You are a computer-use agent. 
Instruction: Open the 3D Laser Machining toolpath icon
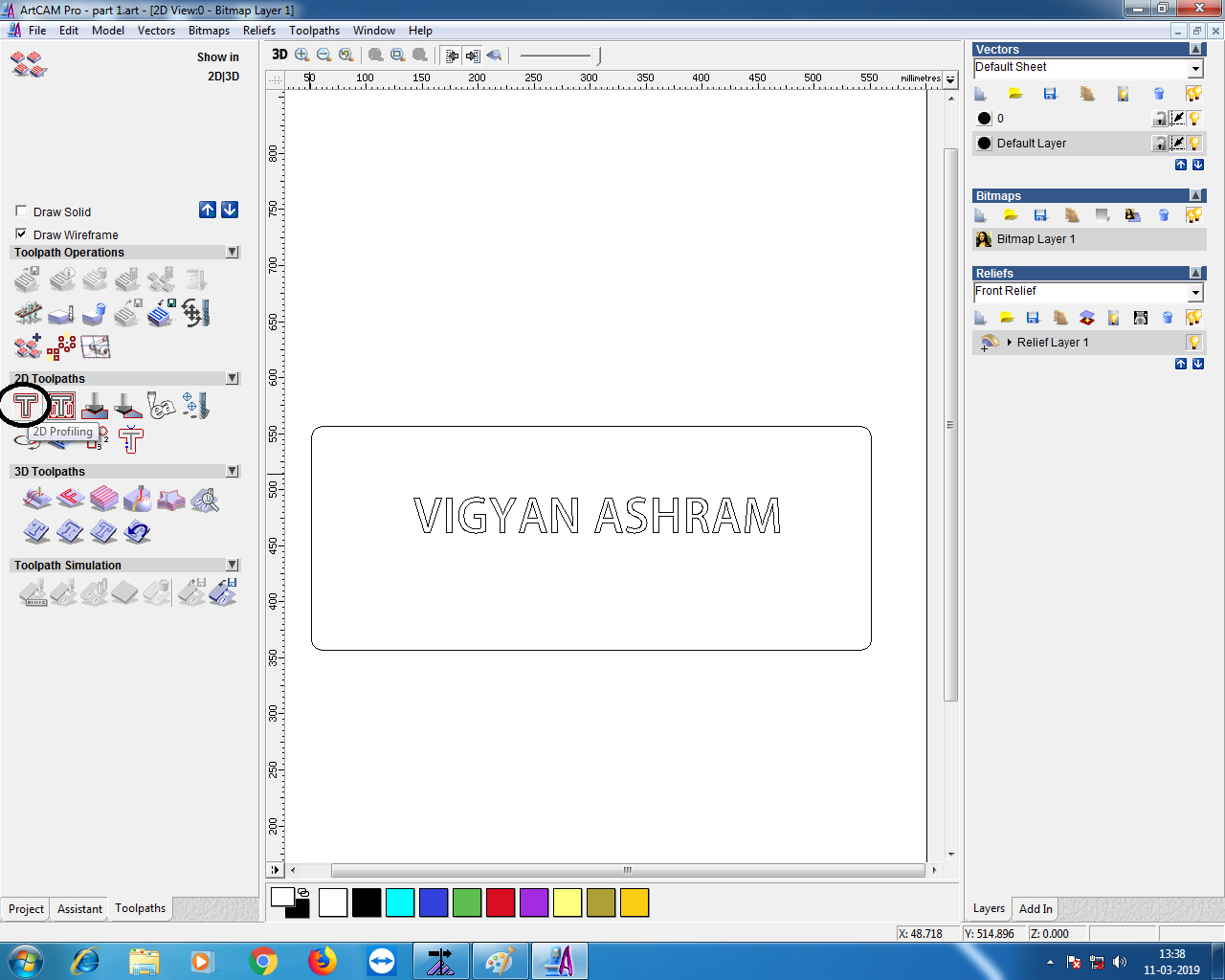138,499
